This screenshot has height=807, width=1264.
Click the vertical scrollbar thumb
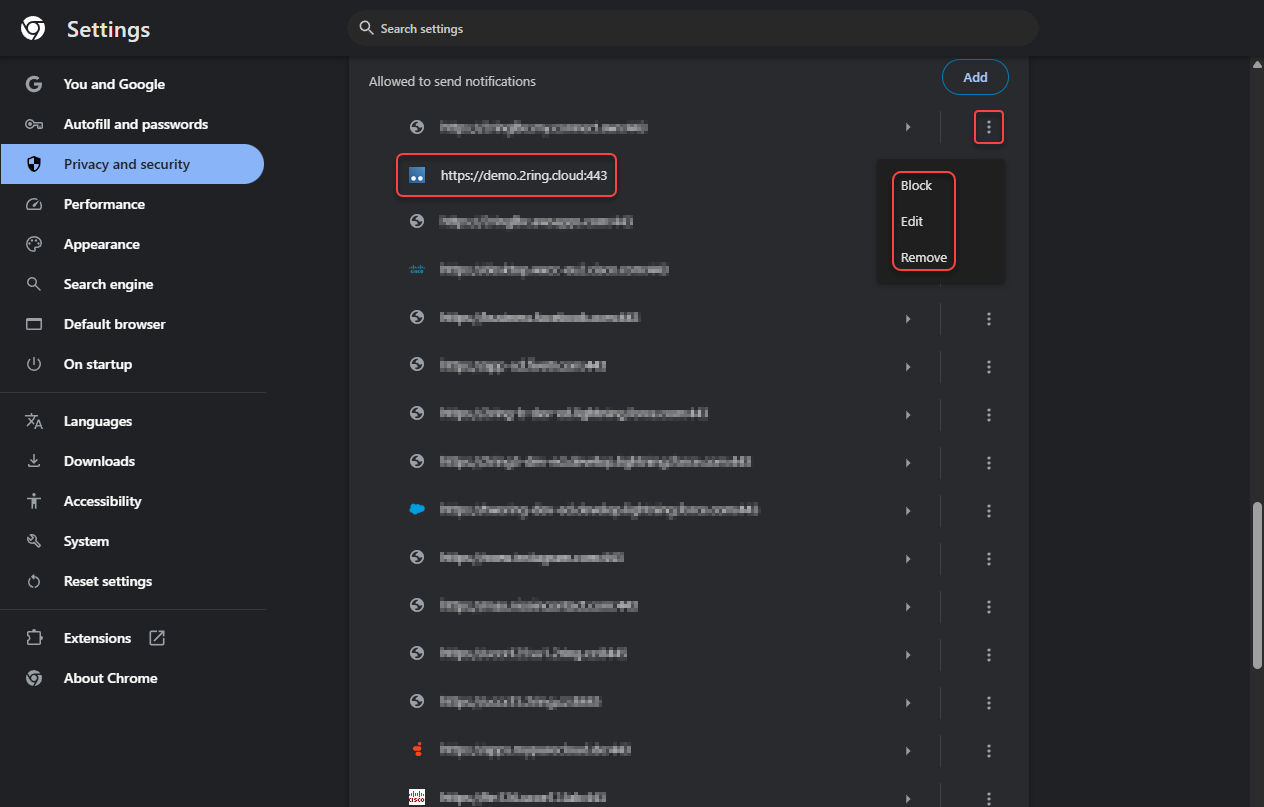click(1257, 585)
